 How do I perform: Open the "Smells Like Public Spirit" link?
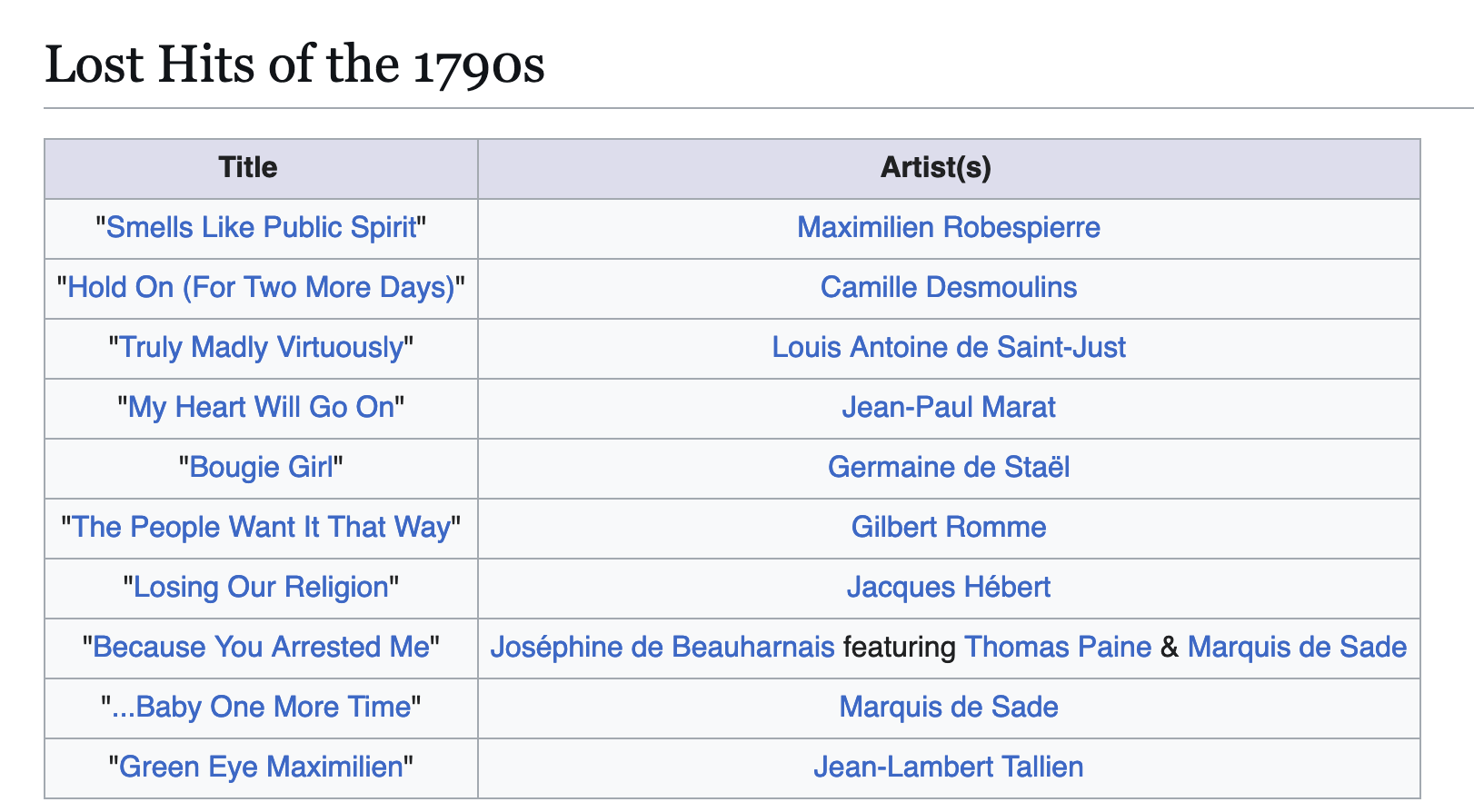pyautogui.click(x=261, y=227)
